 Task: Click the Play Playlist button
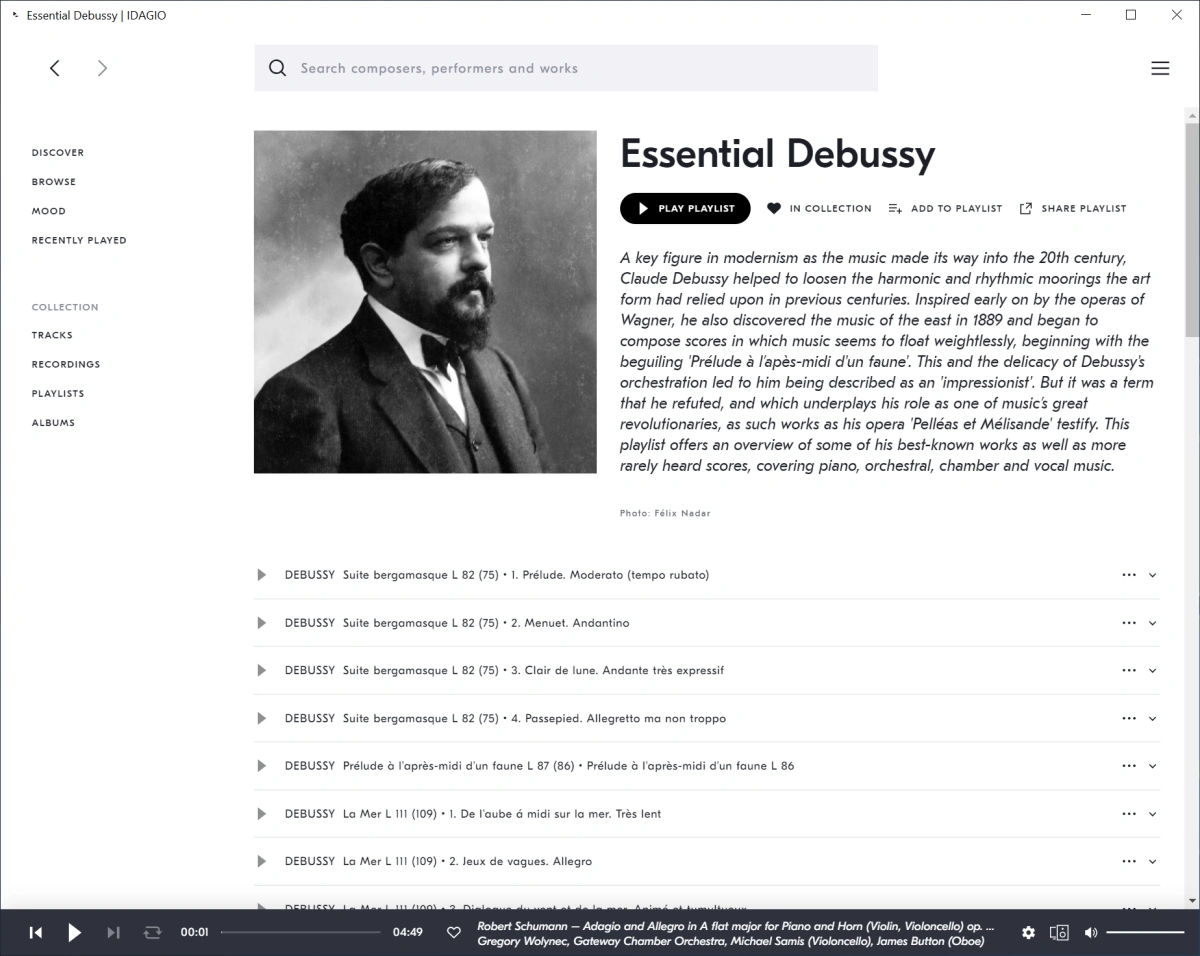click(x=685, y=208)
